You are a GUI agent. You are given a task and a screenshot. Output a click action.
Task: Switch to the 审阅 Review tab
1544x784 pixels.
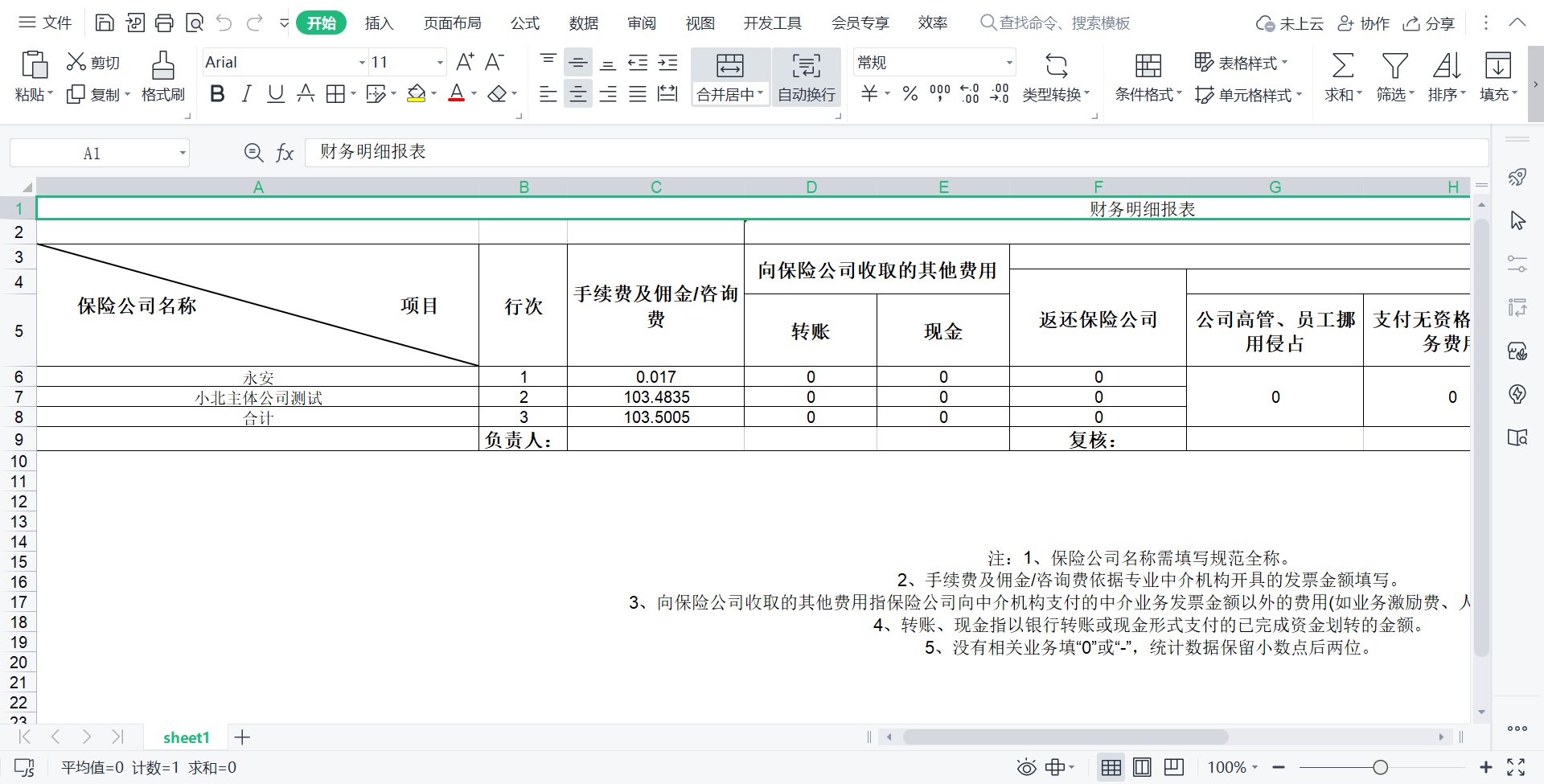642,23
